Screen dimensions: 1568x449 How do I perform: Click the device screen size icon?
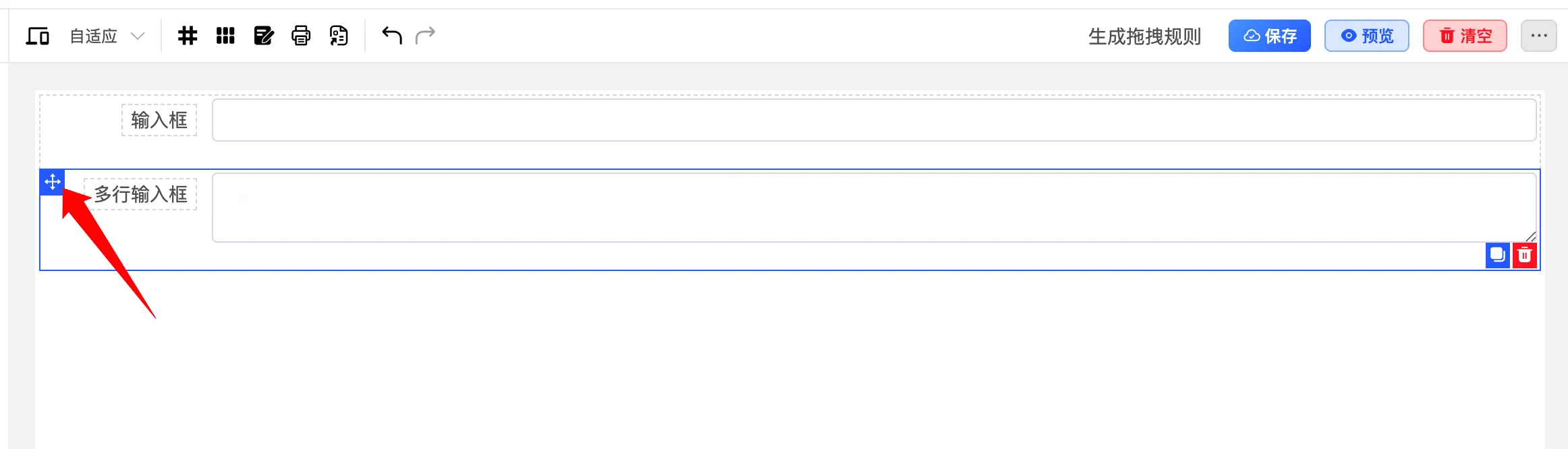38,36
